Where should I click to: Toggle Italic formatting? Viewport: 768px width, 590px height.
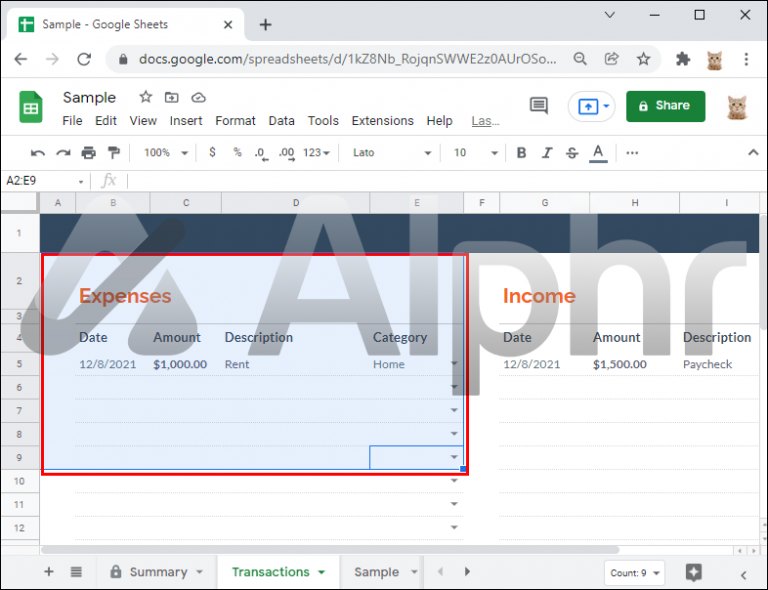547,153
